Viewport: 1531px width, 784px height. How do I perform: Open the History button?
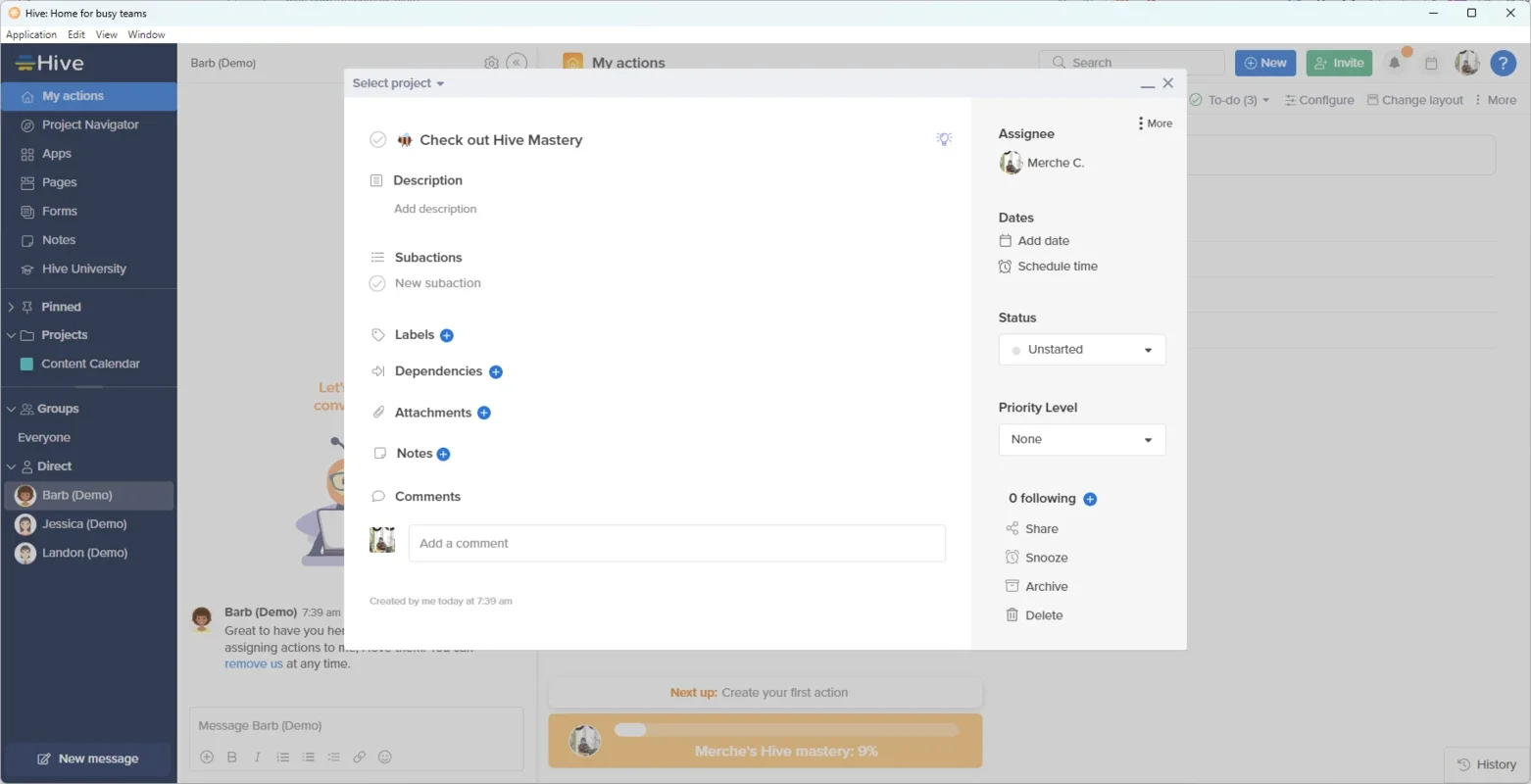1487,764
